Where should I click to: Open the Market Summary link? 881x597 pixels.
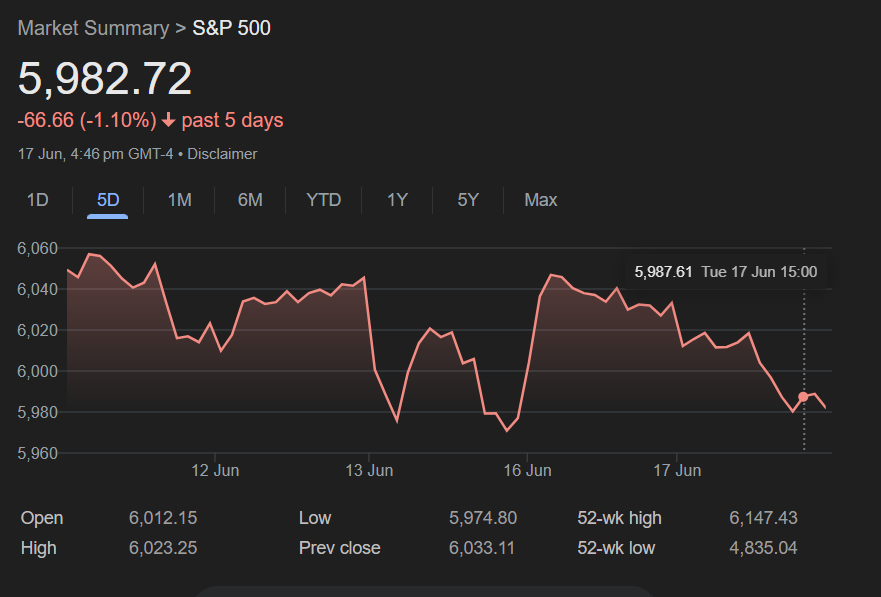[x=93, y=28]
